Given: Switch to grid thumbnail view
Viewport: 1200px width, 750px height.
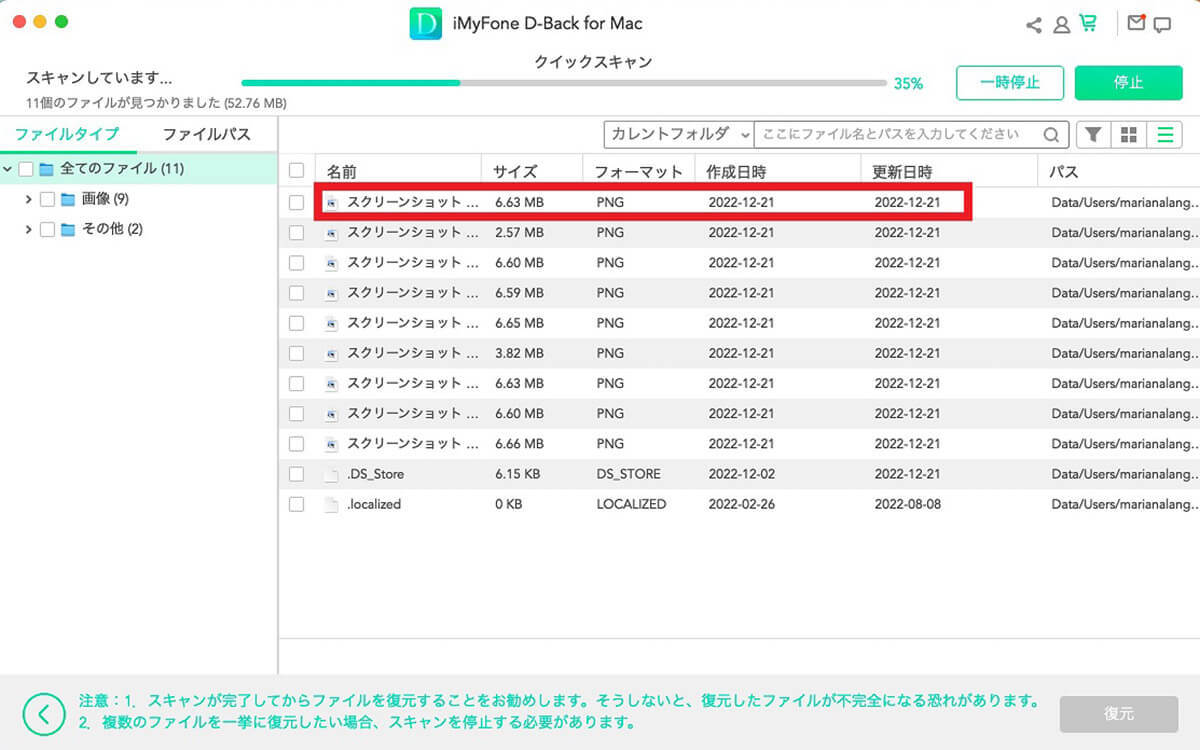Looking at the screenshot, I should pyautogui.click(x=1129, y=134).
